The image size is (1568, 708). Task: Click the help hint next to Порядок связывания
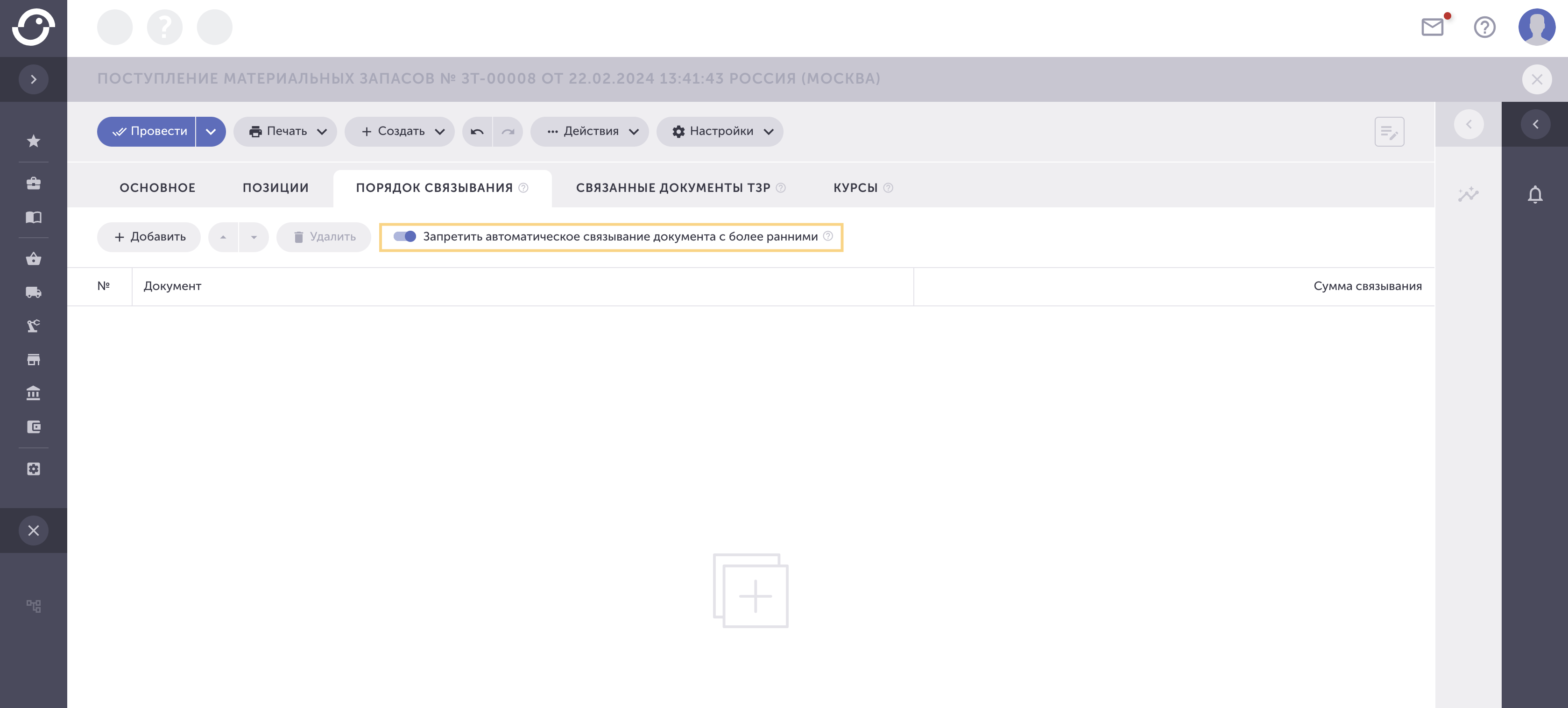click(x=523, y=187)
